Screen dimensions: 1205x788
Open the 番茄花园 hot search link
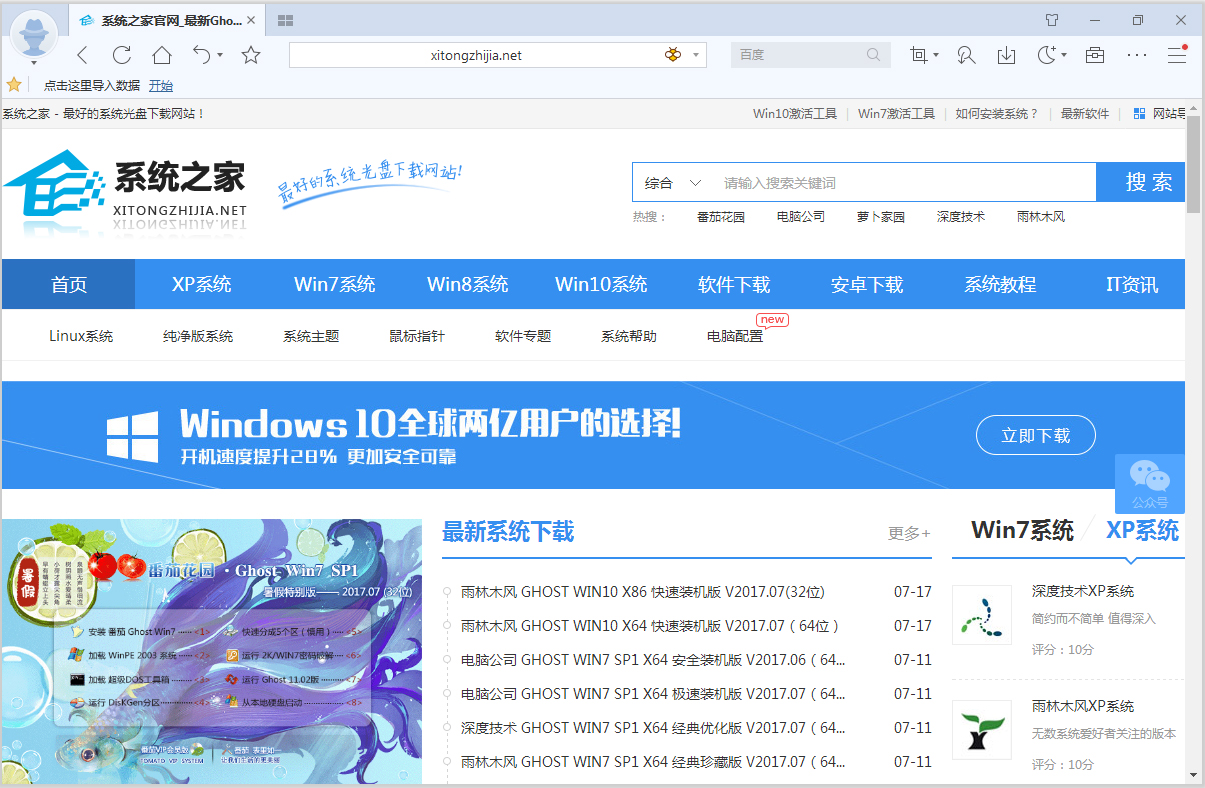(x=721, y=216)
